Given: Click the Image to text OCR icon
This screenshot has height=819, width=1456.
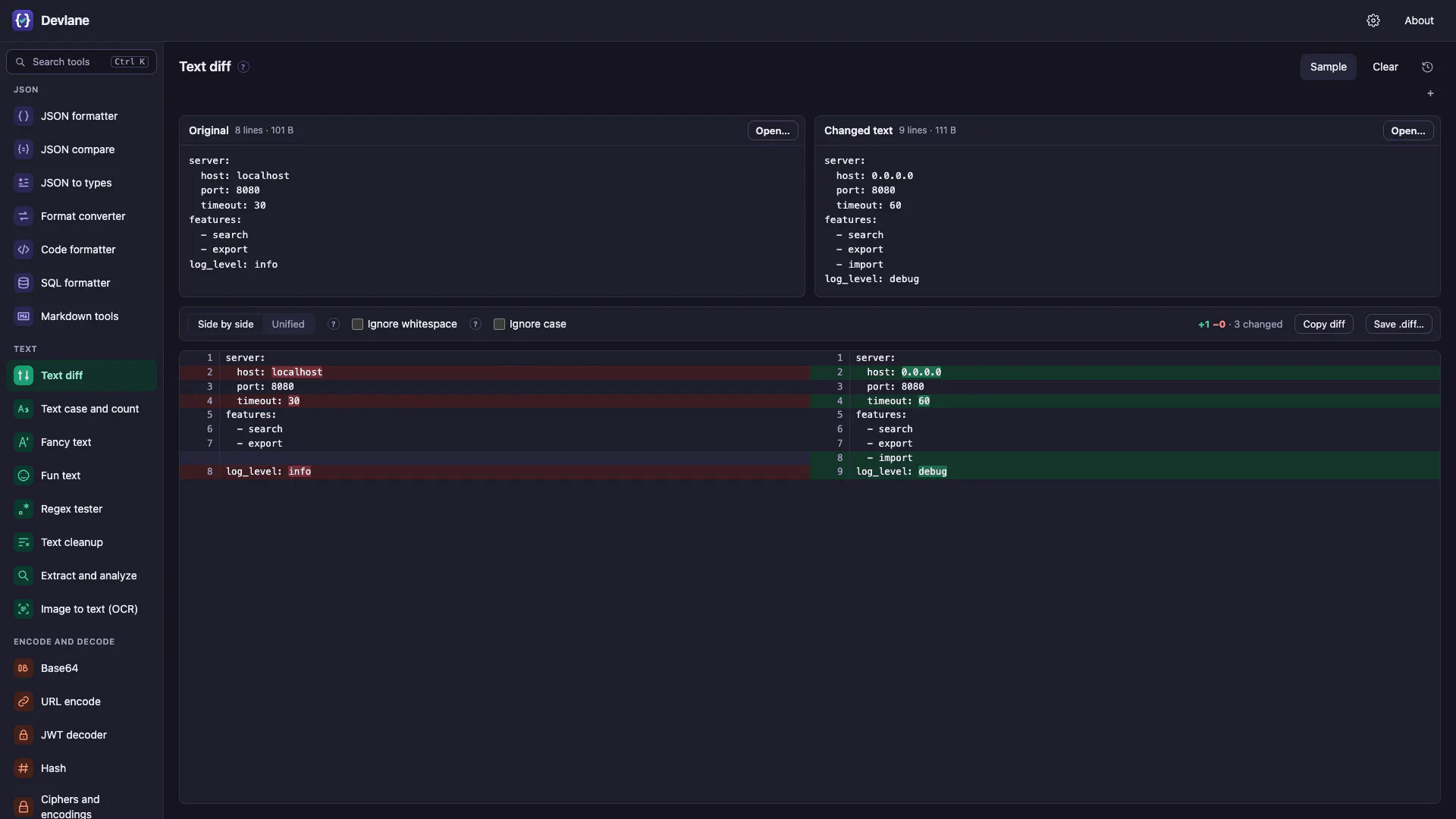Looking at the screenshot, I should tap(24, 609).
